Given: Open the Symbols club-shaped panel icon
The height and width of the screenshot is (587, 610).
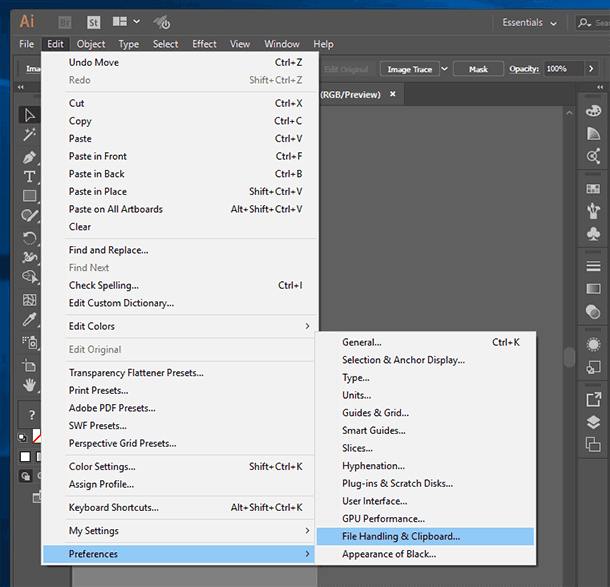Looking at the screenshot, I should click(593, 234).
